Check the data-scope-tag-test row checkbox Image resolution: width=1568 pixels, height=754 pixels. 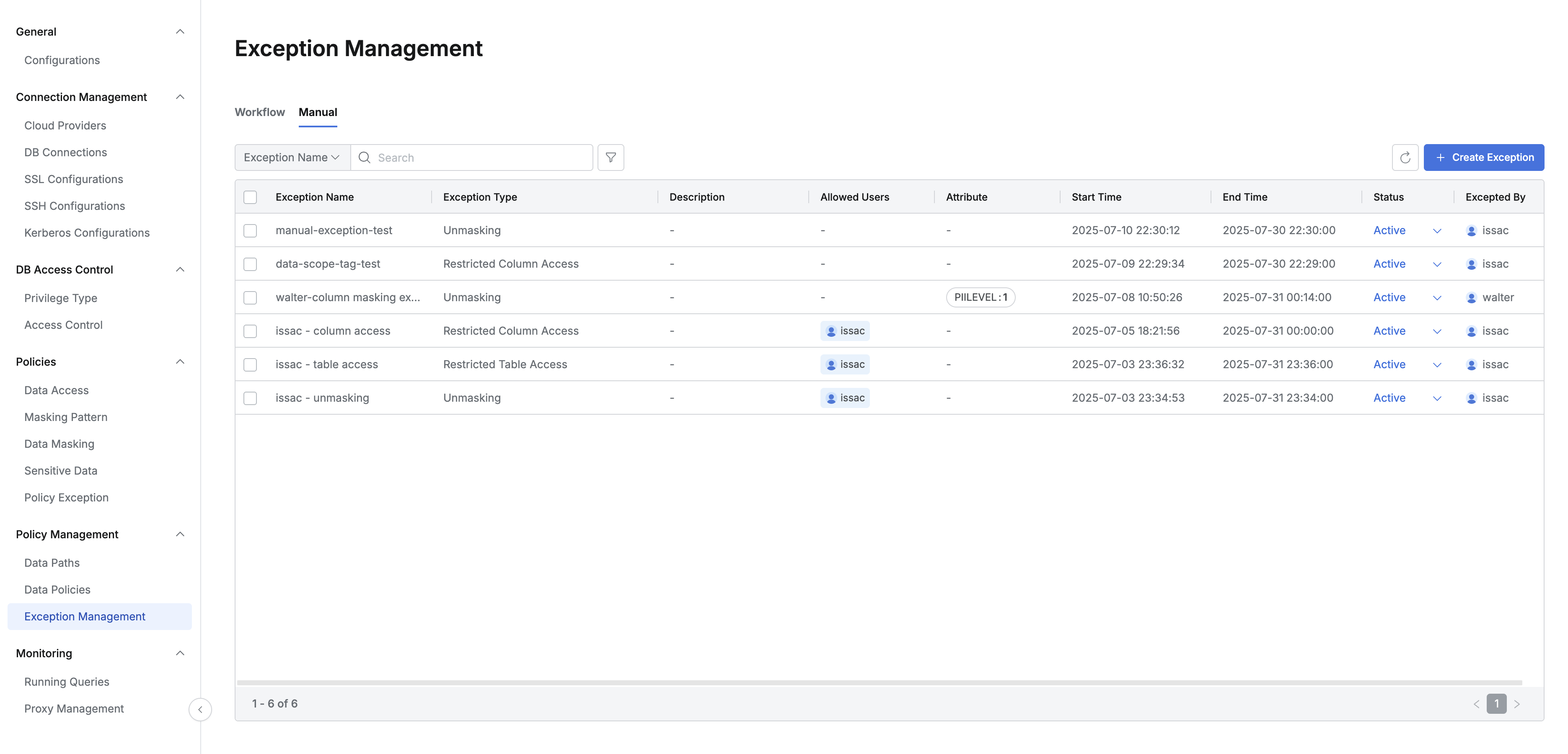coord(250,264)
